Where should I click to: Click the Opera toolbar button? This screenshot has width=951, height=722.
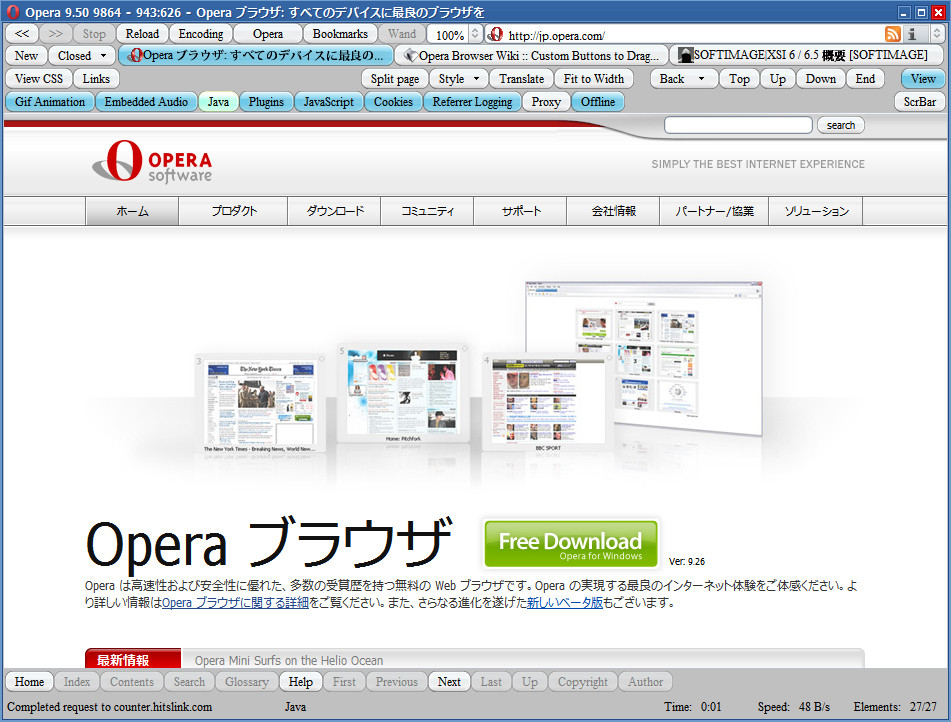268,34
